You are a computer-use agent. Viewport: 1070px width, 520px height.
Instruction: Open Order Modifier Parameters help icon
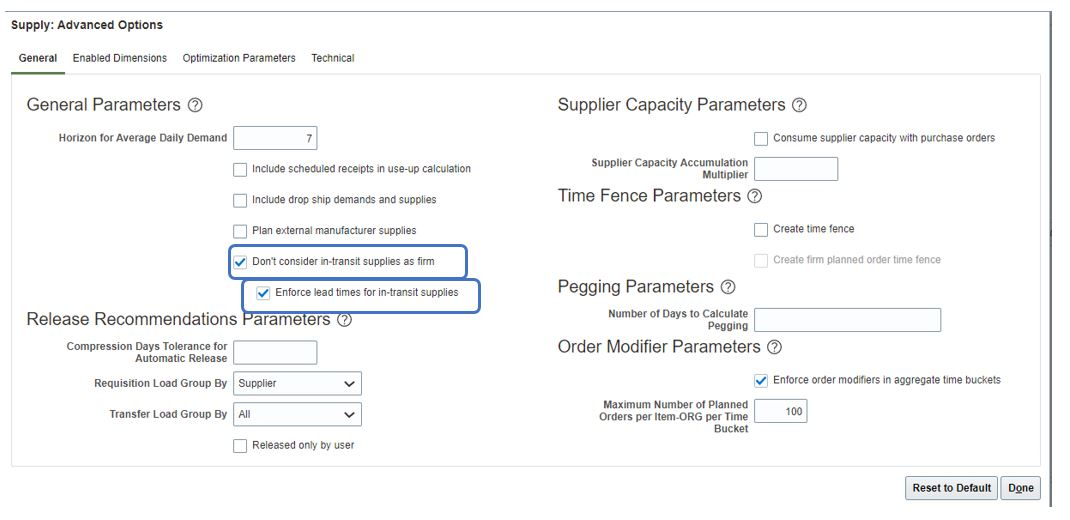[x=774, y=347]
